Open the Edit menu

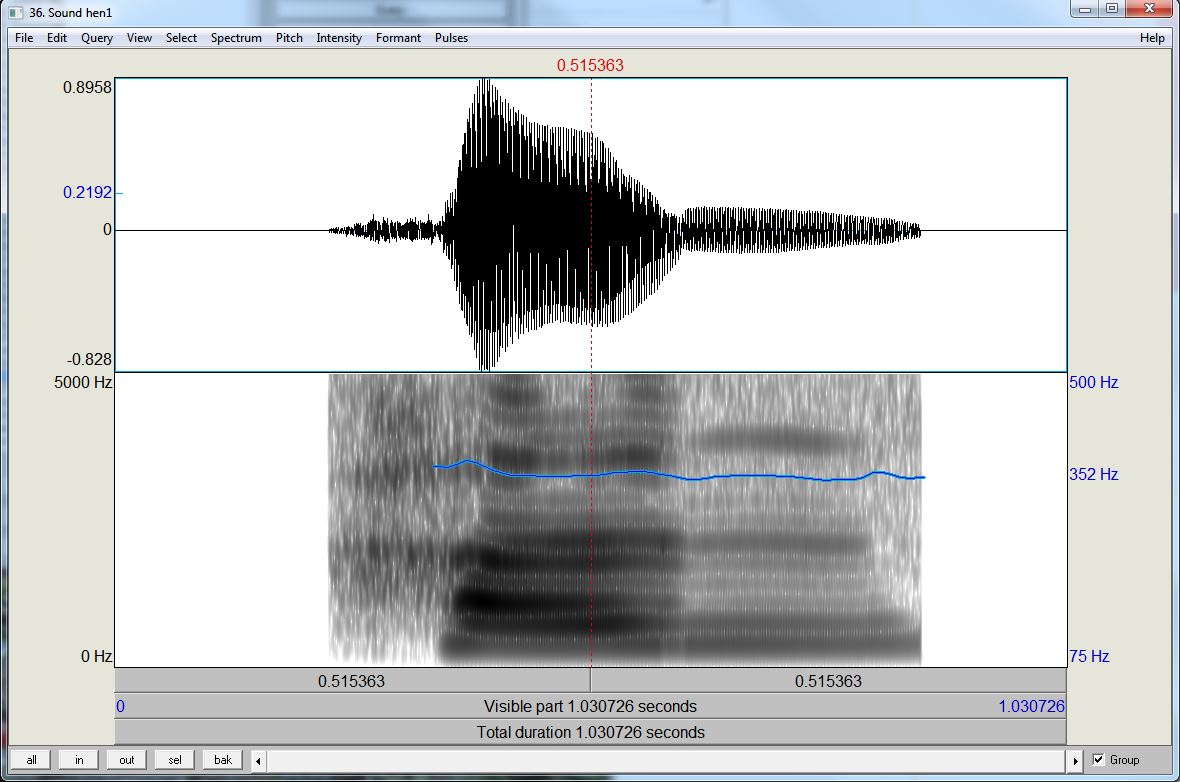click(57, 38)
